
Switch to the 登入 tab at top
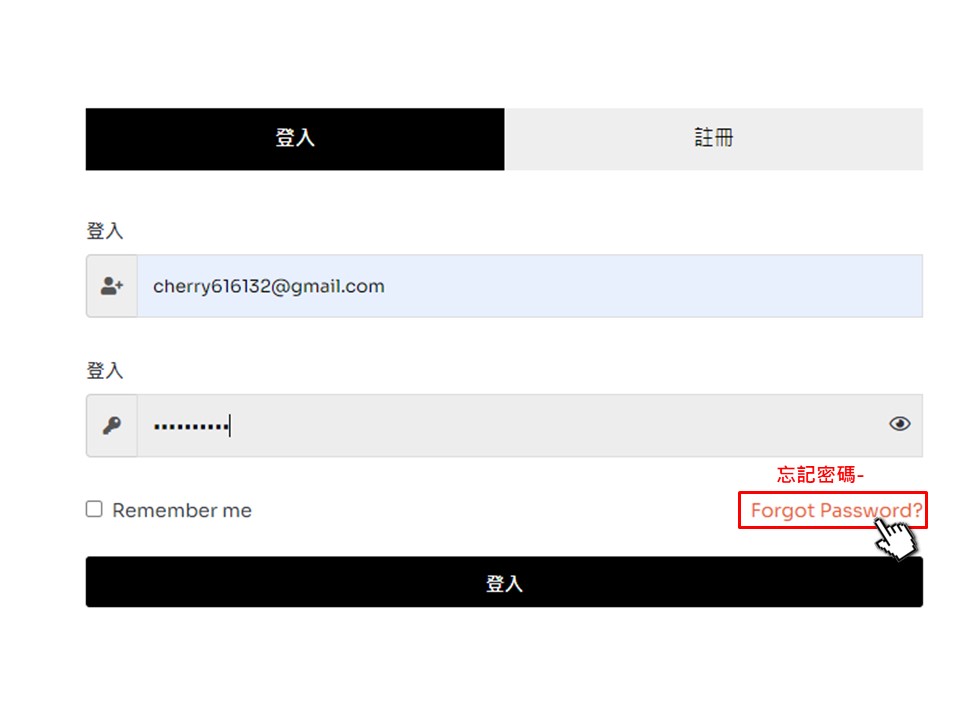pos(295,139)
